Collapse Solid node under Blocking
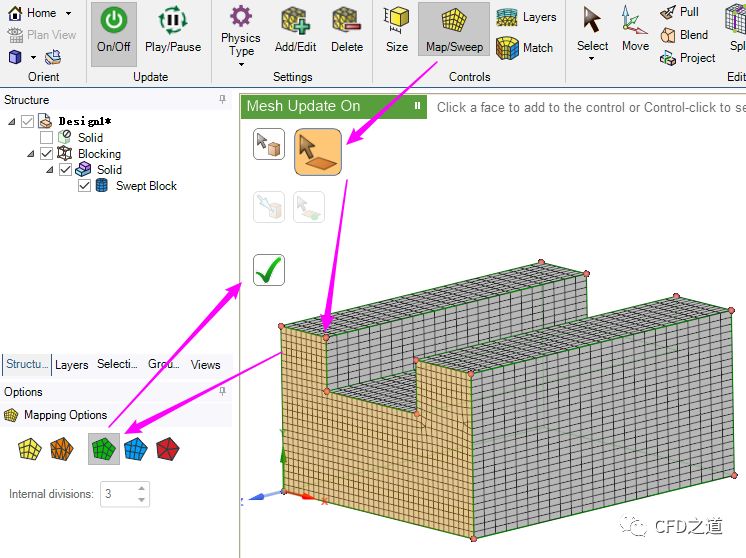 pyautogui.click(x=50, y=170)
